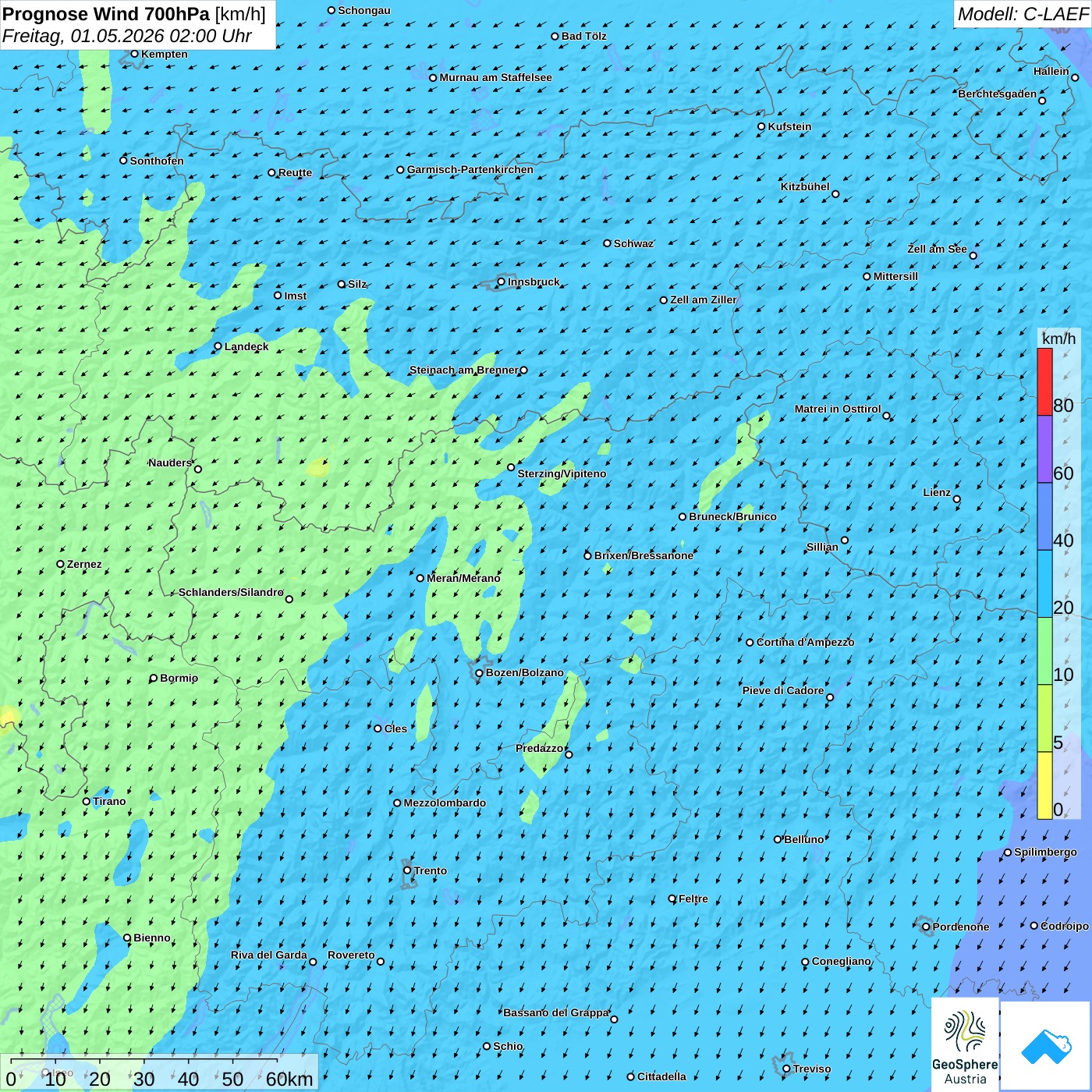Image resolution: width=1092 pixels, height=1092 pixels.
Task: Click the Meran/Merano city marker
Action: tap(420, 578)
